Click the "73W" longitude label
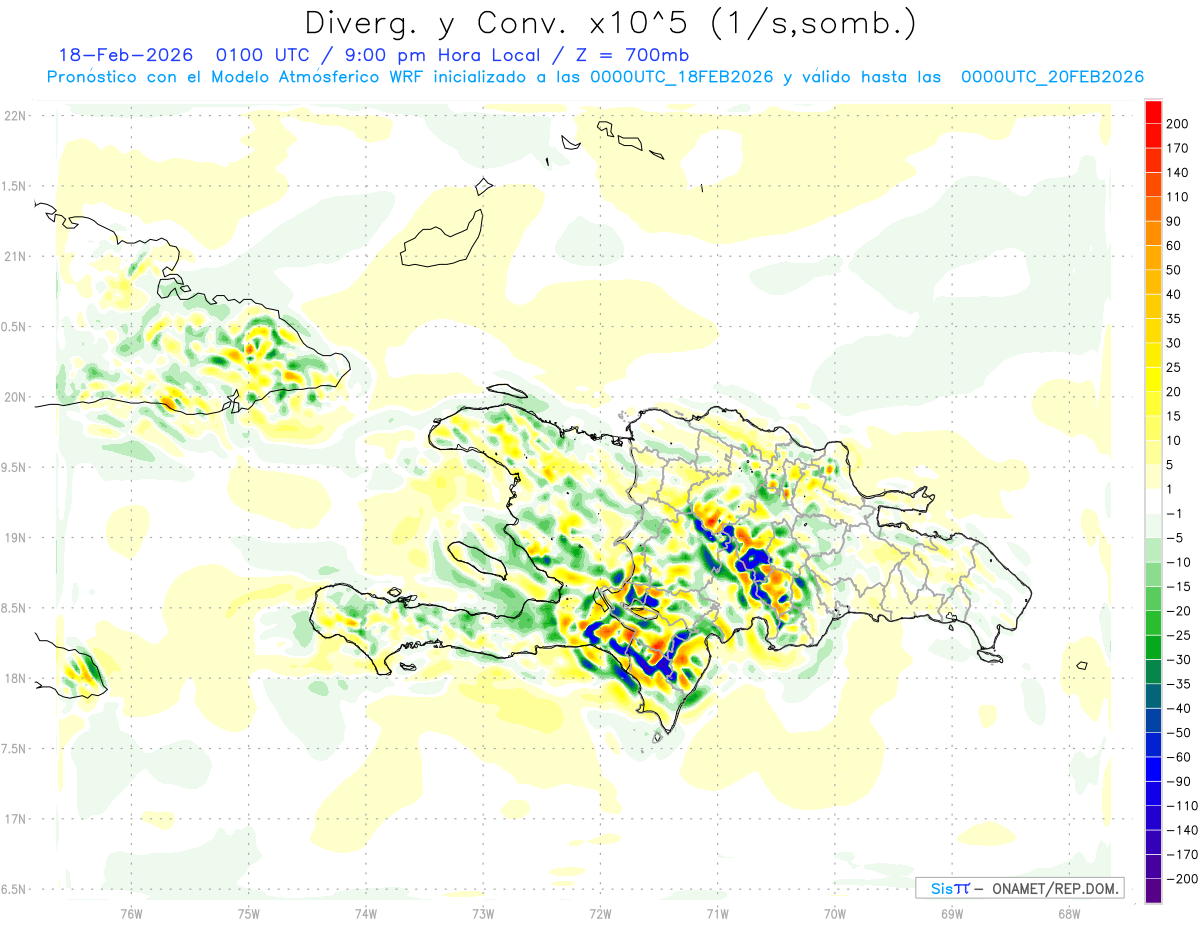The height and width of the screenshot is (927, 1200). coord(483,912)
